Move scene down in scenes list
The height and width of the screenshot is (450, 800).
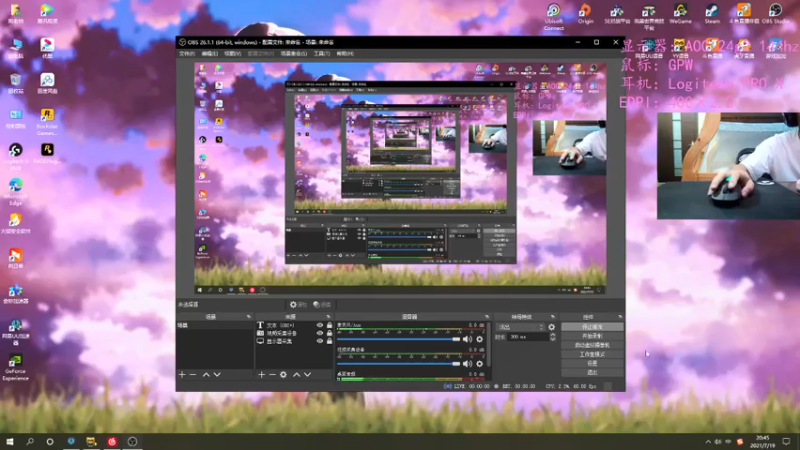(x=217, y=374)
